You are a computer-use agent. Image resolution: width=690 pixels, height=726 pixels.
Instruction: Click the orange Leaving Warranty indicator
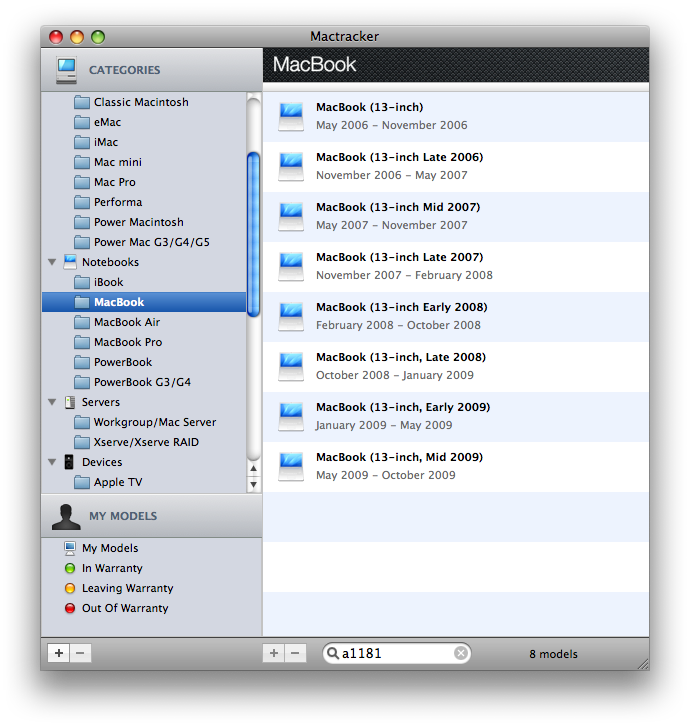coord(70,588)
